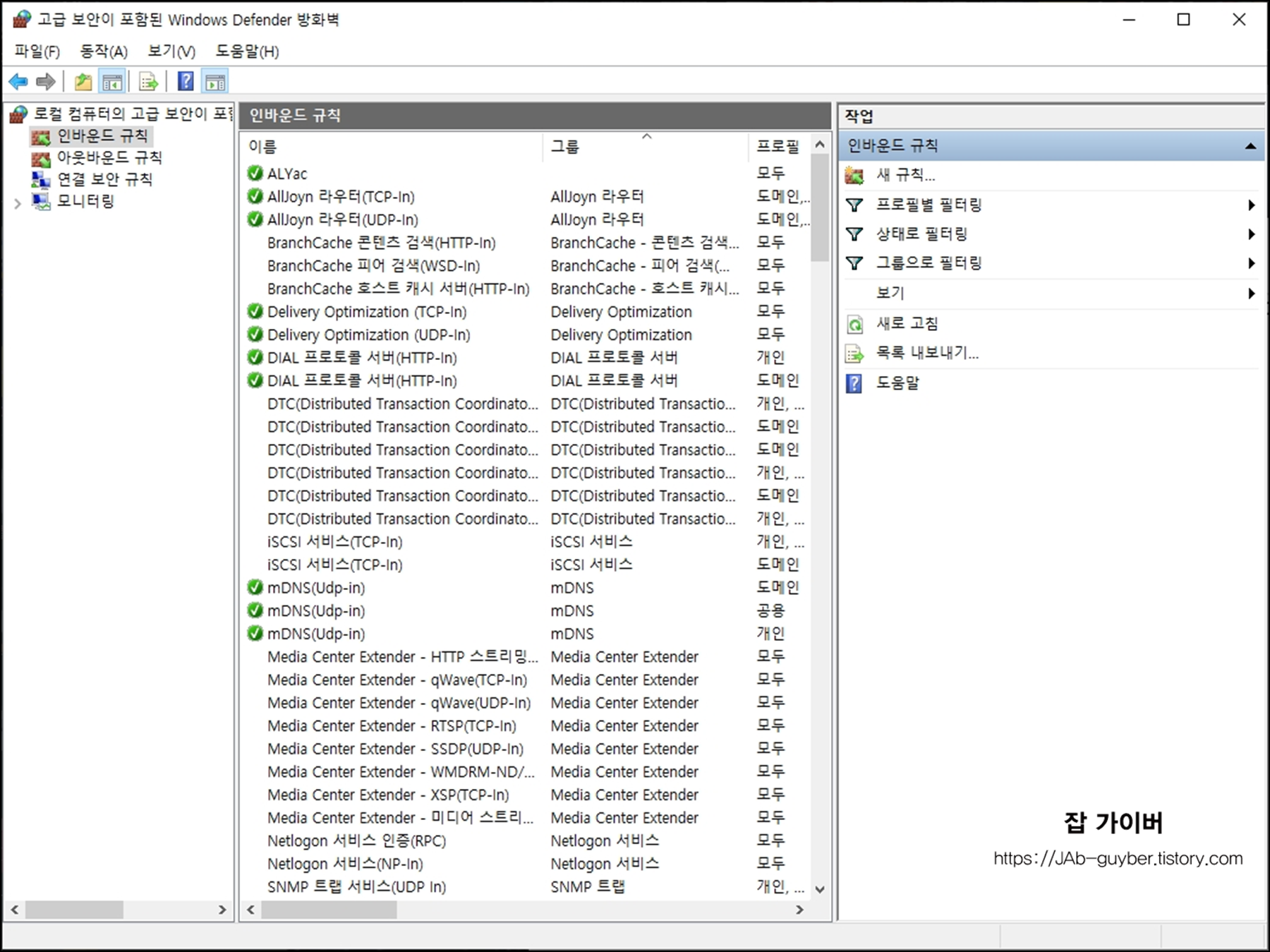Click the enabled icon beside Delivery Optimization (UDP-In)
Viewport: 1270px width, 952px height.
pyautogui.click(x=255, y=334)
